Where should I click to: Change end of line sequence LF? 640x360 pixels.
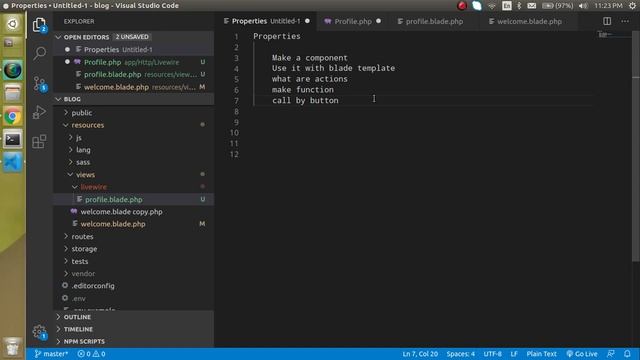[514, 354]
